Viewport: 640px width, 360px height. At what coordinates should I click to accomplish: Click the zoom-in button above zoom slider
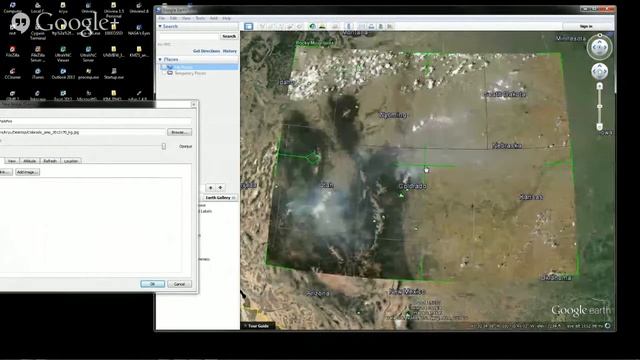click(x=599, y=86)
